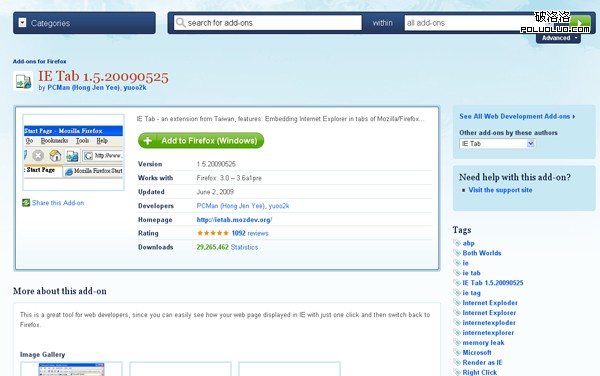600x376 pixels.
Task: Click the IE Tab add-on logo icon
Action: (x=23, y=81)
